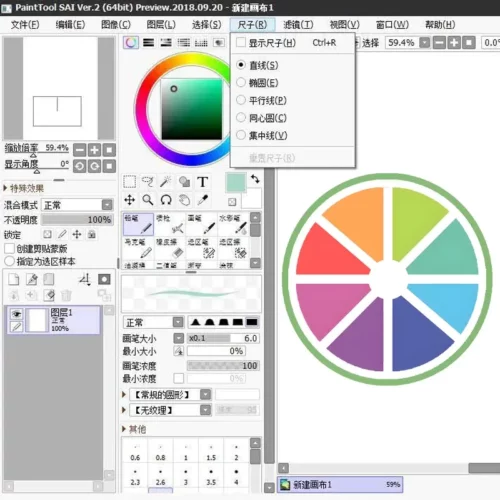Viewport: 500px width, 500px height.
Task: Expand the 其他 section
Action: (x=124, y=429)
